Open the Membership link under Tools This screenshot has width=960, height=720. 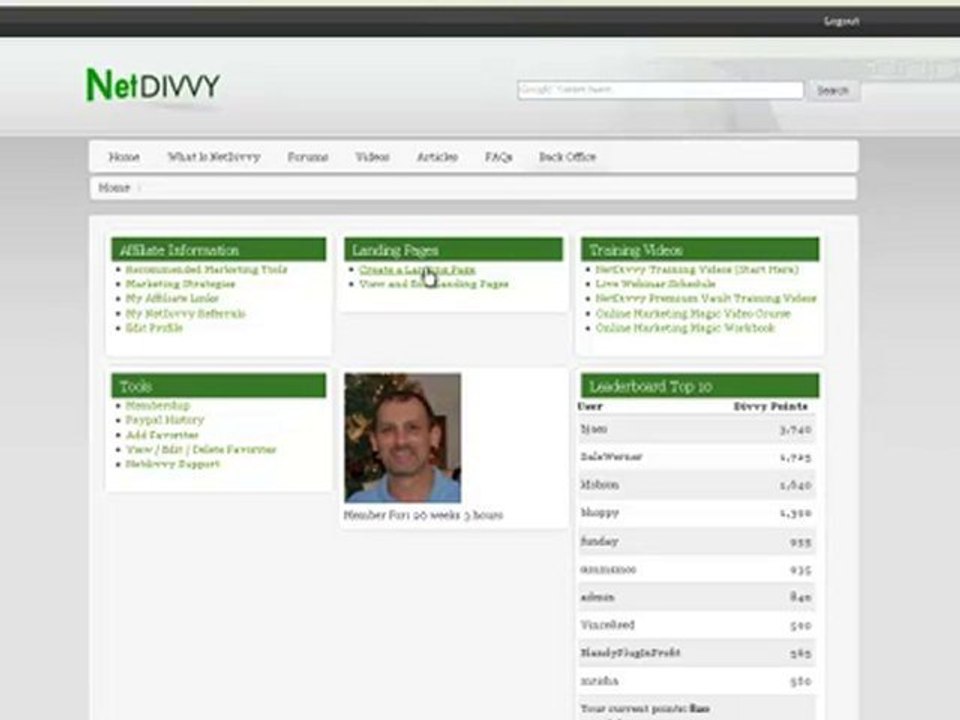coord(157,405)
